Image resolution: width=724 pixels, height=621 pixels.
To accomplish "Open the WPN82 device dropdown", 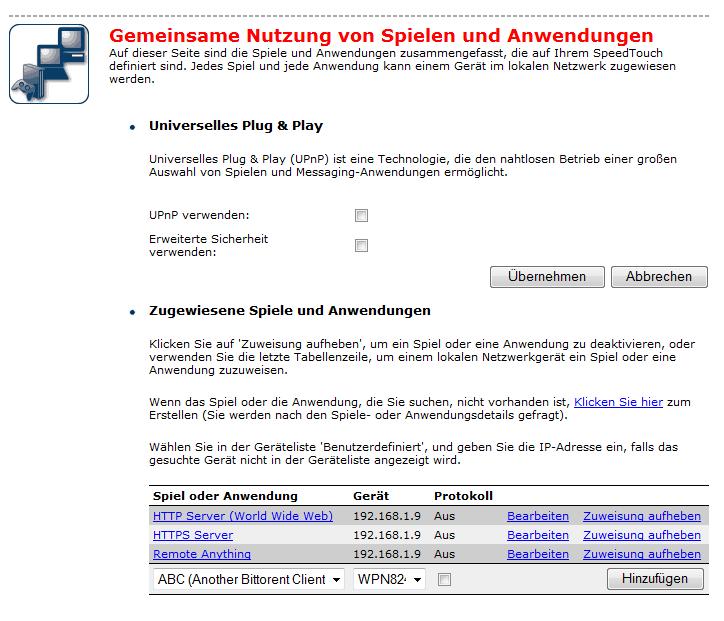I will click(389, 579).
